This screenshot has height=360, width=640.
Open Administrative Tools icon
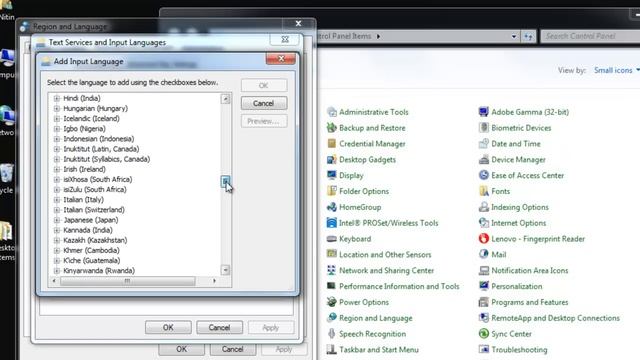point(331,112)
